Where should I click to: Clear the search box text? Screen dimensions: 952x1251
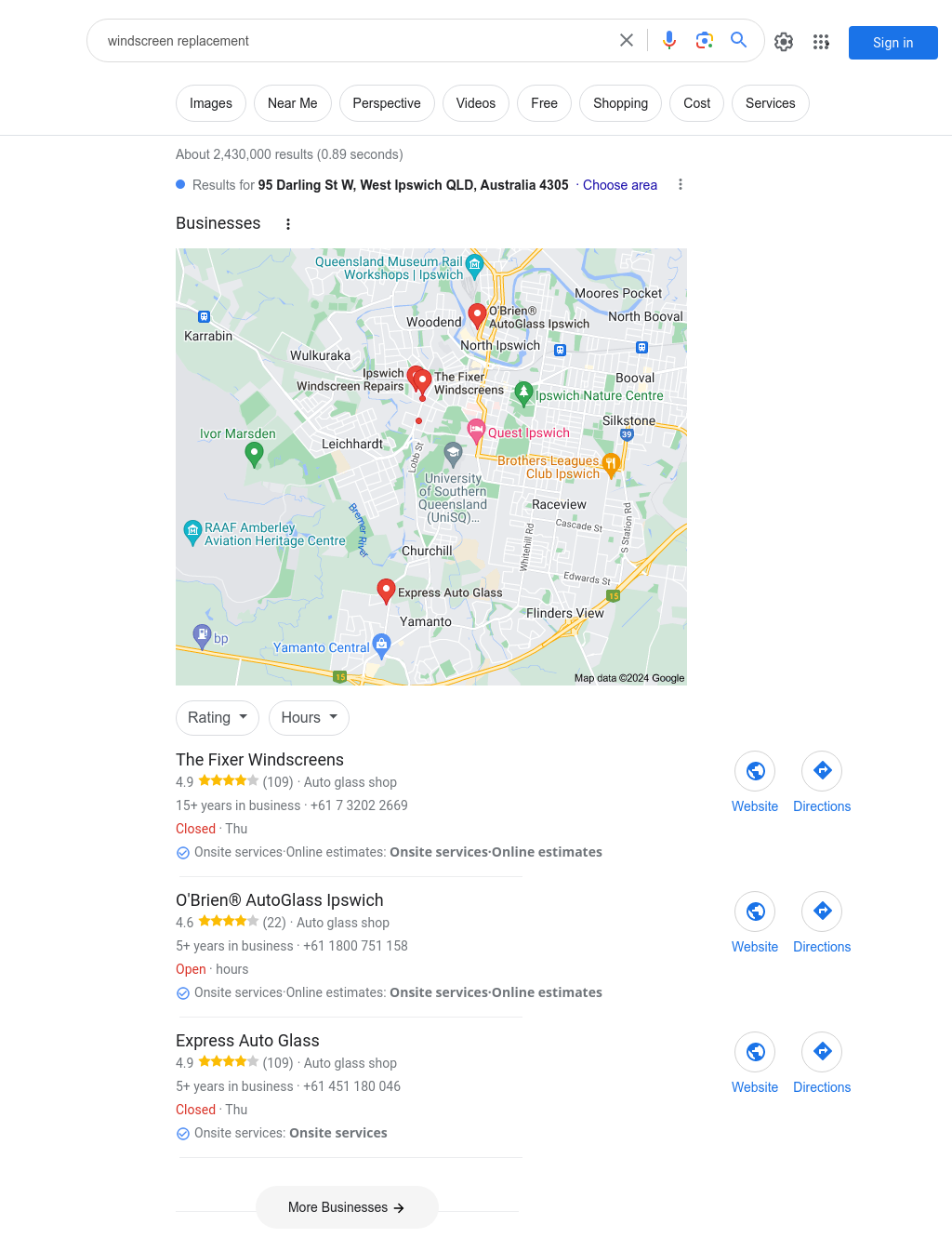[x=627, y=40]
